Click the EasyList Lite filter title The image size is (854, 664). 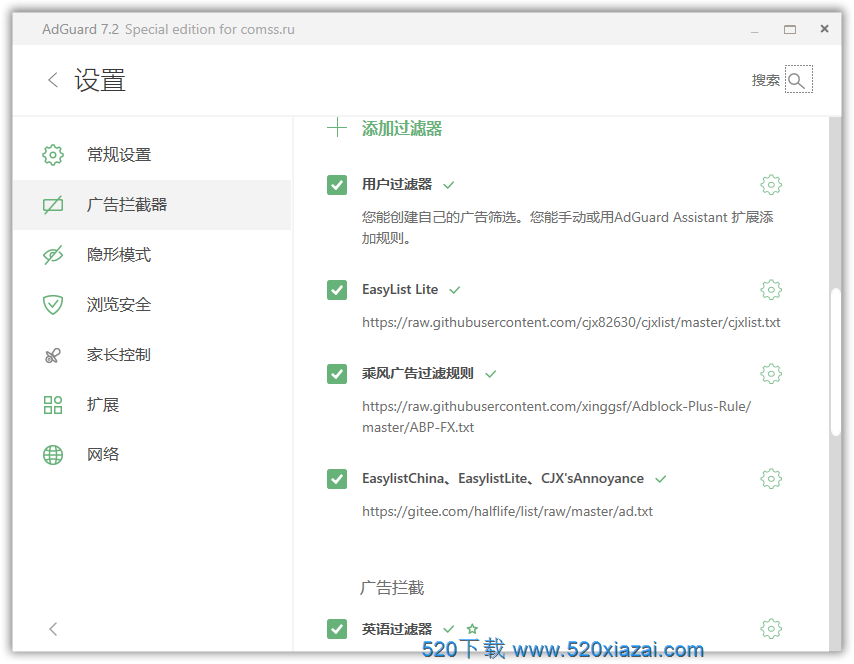[400, 290]
